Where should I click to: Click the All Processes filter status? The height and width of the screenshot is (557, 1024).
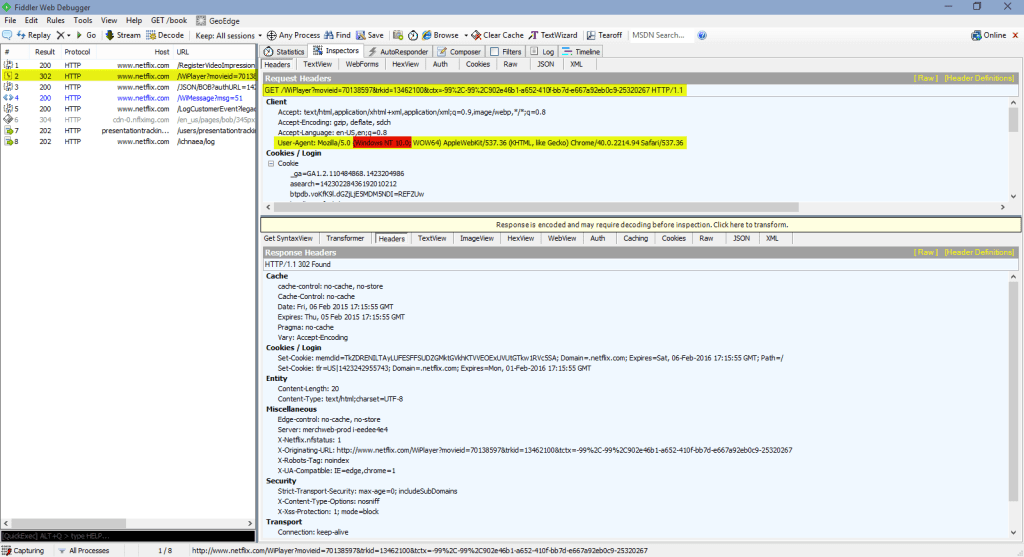84,550
